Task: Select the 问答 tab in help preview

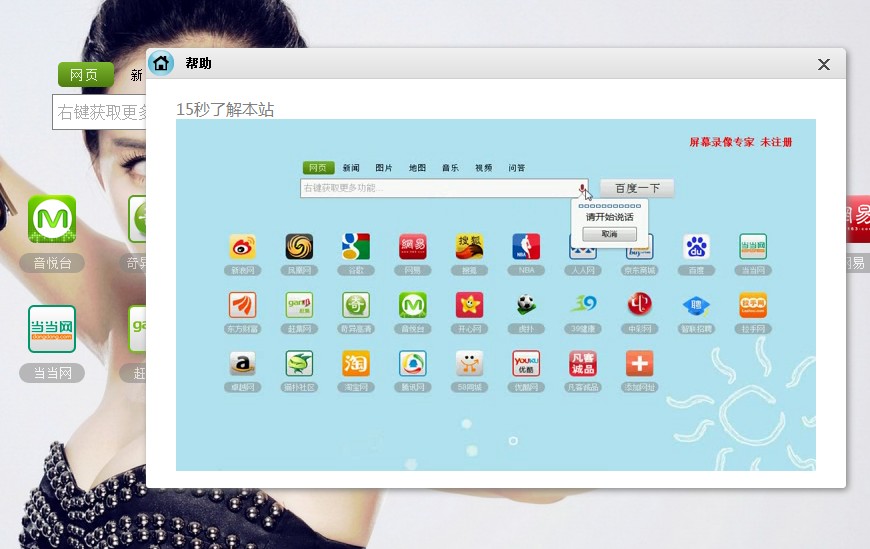Action: pos(517,168)
